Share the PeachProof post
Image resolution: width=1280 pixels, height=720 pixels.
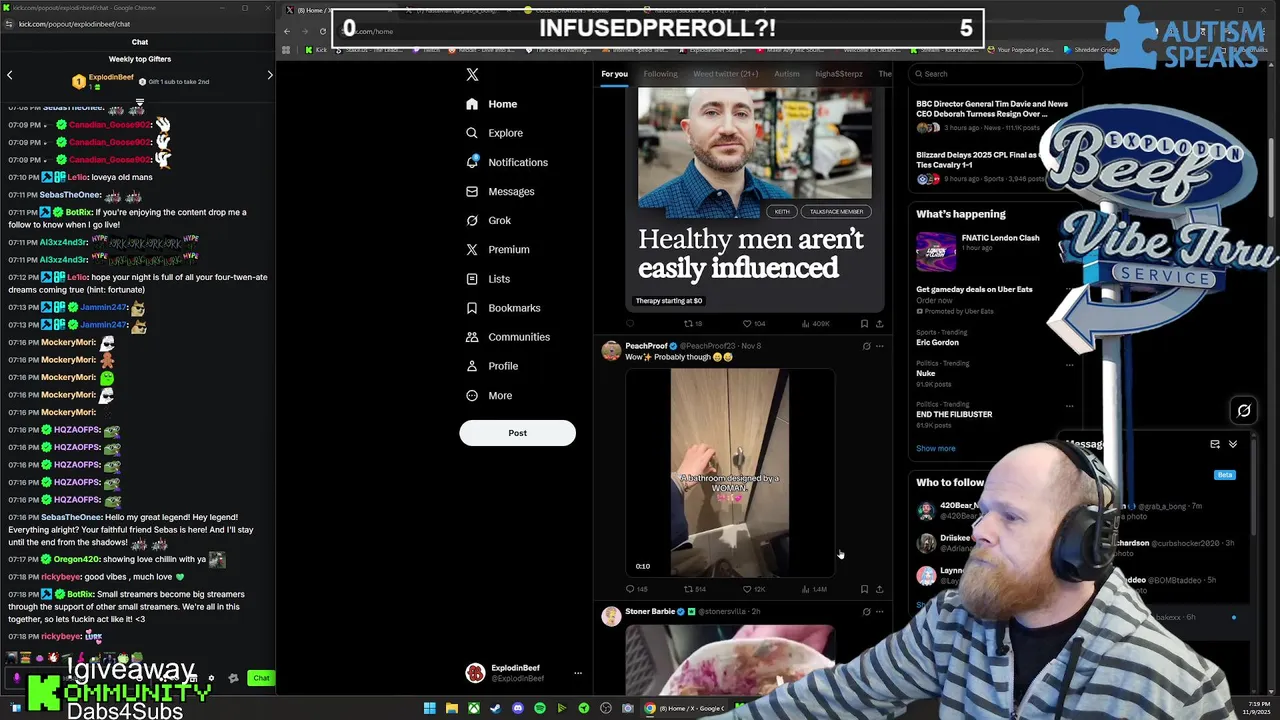click(x=879, y=589)
